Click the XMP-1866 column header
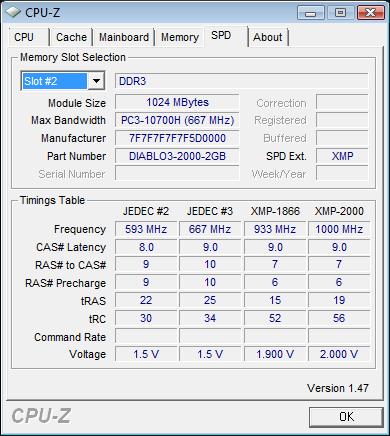This screenshot has width=390, height=436. click(x=275, y=211)
